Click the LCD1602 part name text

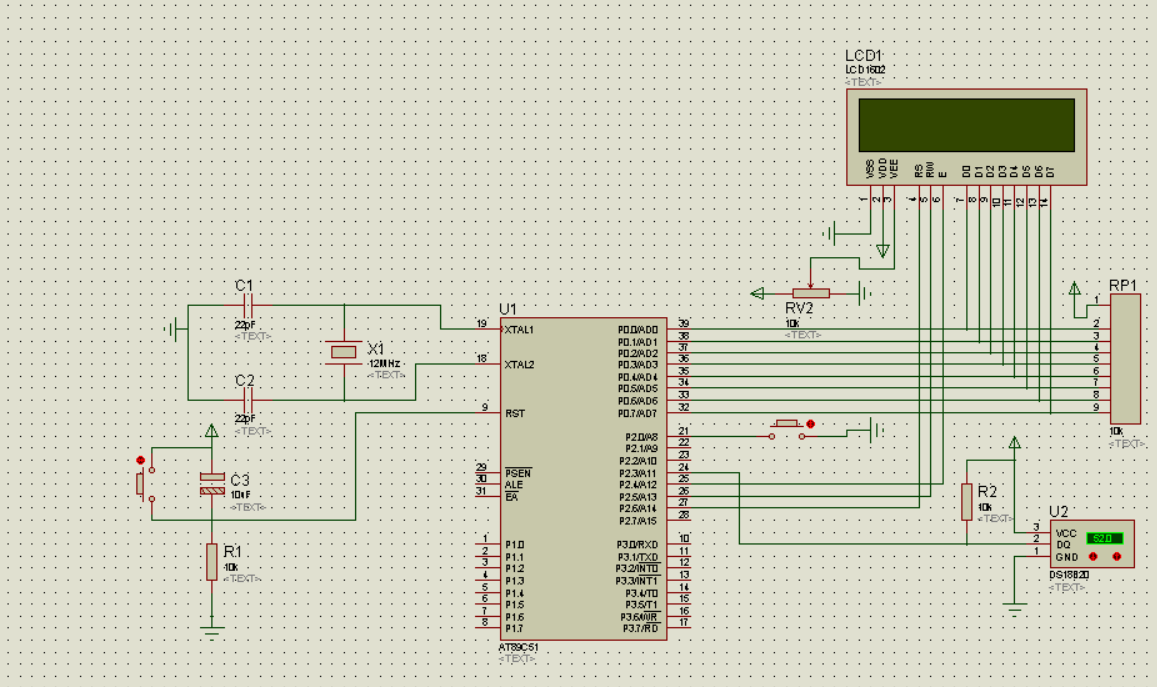coord(865,69)
